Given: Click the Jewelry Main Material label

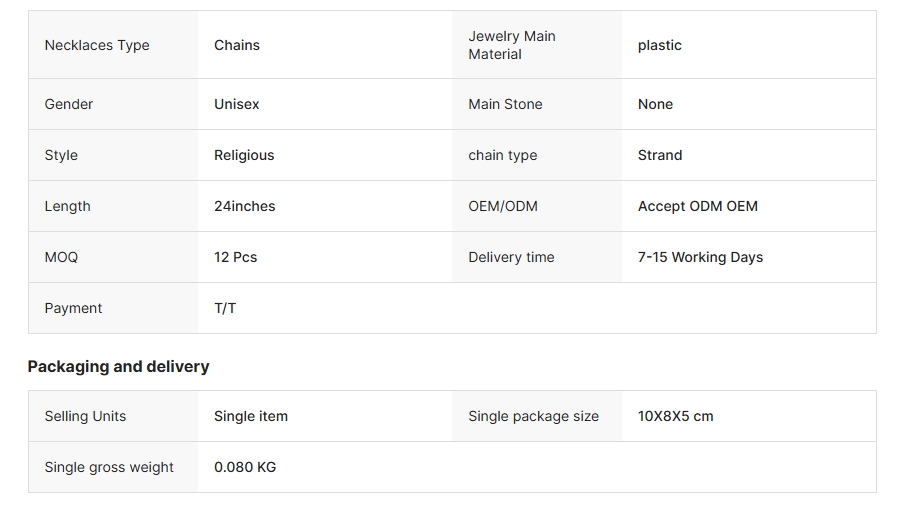Looking at the screenshot, I should tap(512, 45).
